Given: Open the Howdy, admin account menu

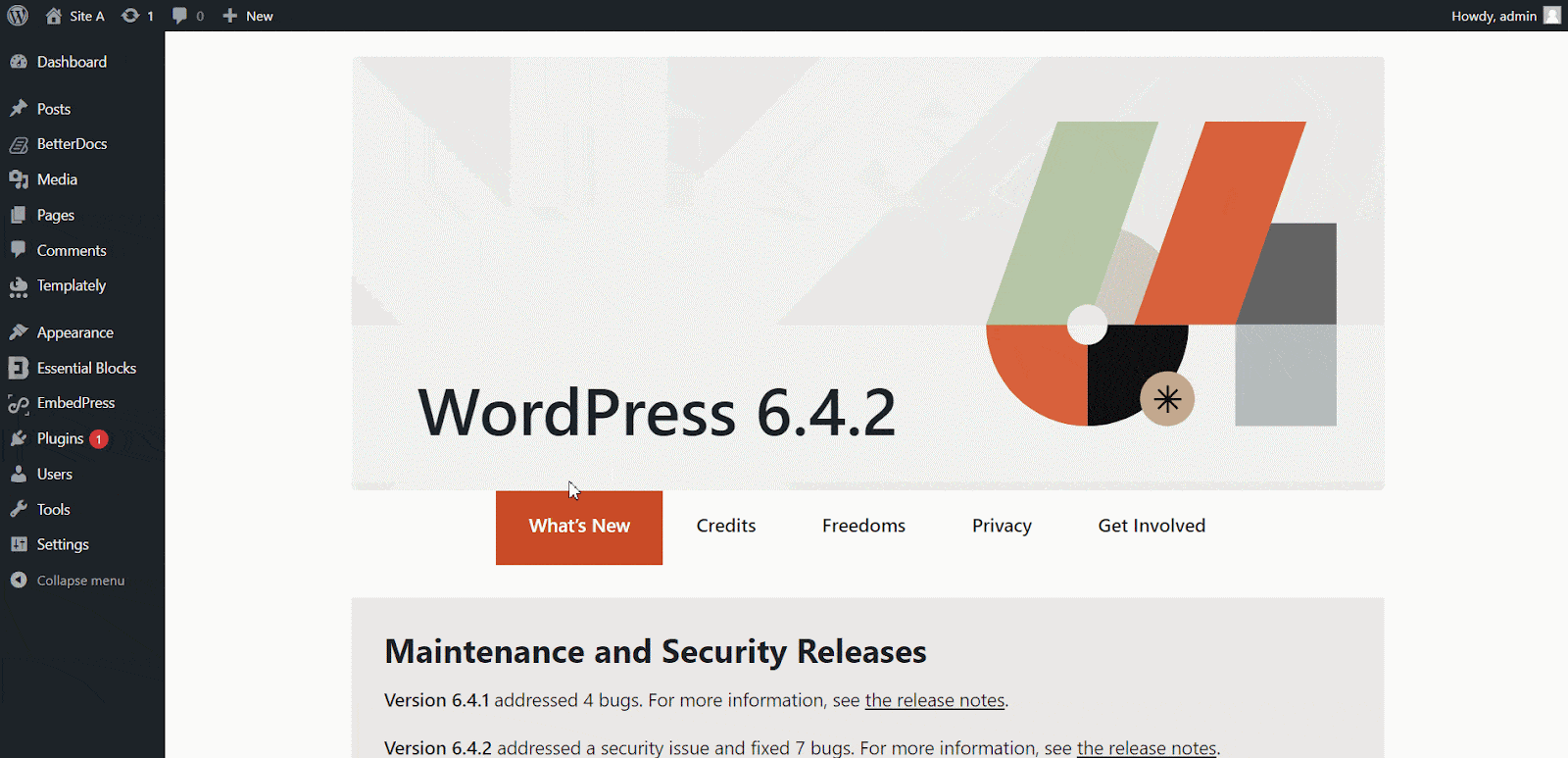Looking at the screenshot, I should [1494, 16].
